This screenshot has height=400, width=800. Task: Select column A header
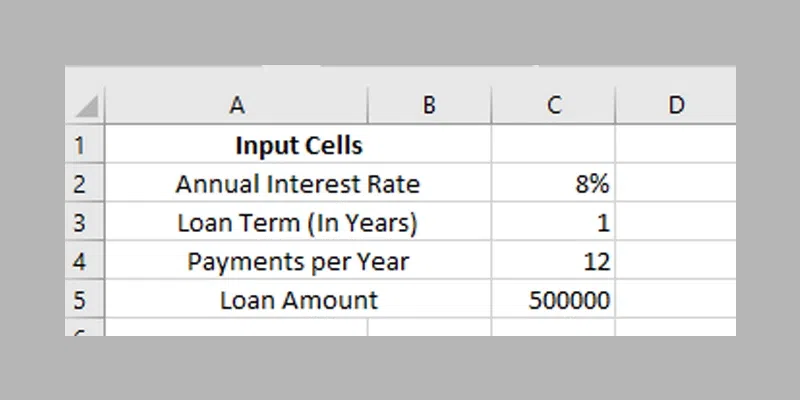click(237, 104)
